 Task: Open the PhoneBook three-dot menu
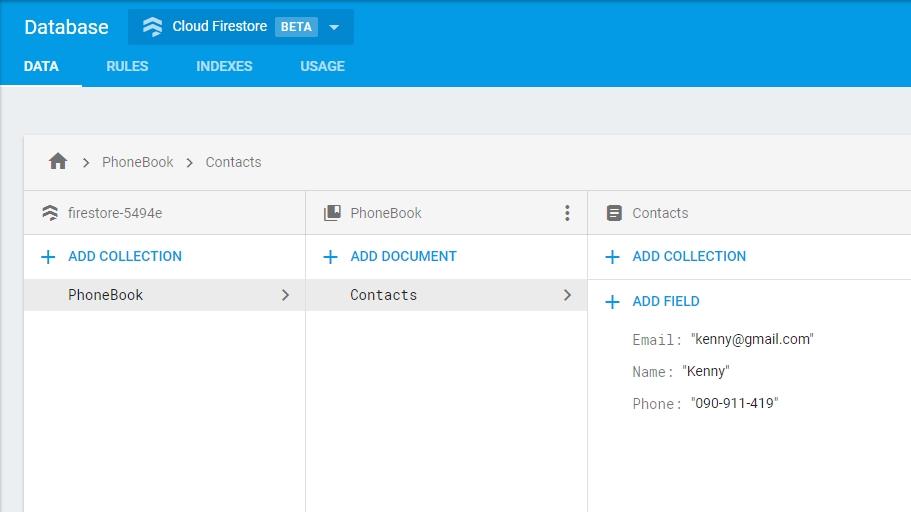pyautogui.click(x=567, y=213)
